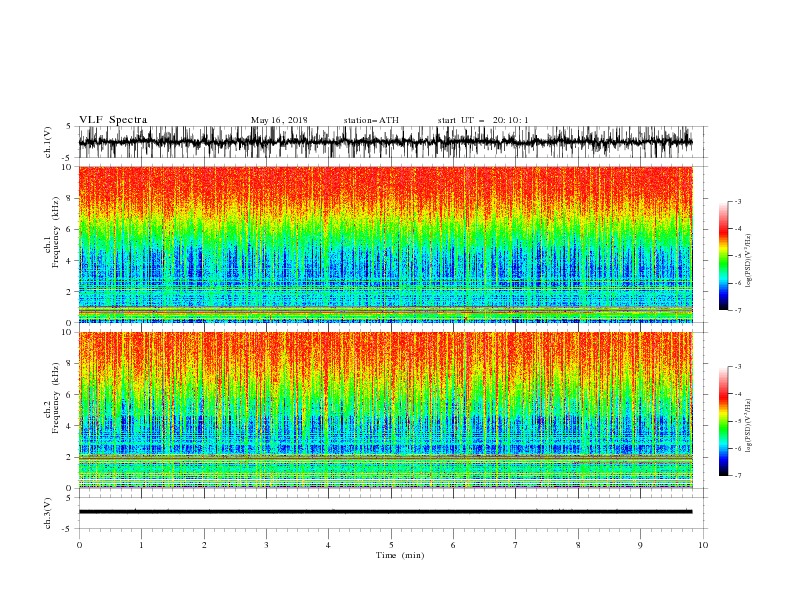Click tick label 8 on the time axis
The image size is (792, 612).
578,545
